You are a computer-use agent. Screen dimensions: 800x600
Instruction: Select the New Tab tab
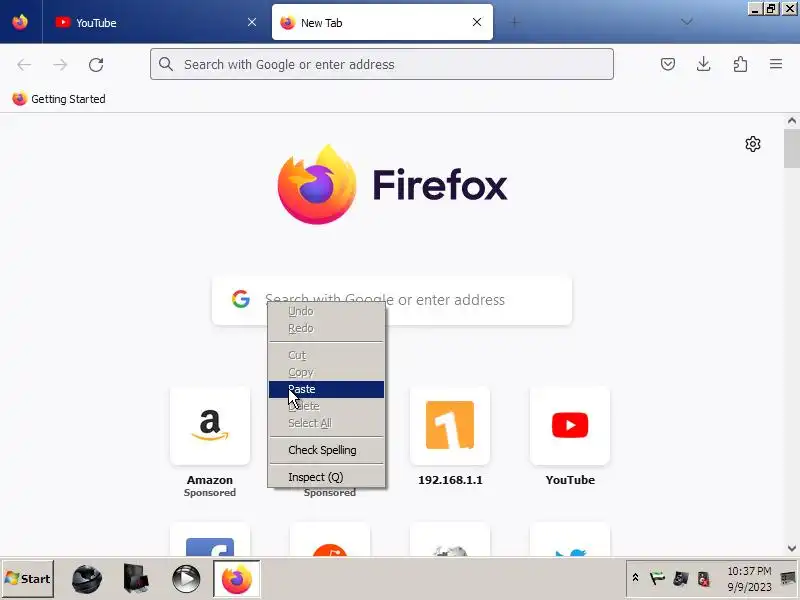[382, 22]
